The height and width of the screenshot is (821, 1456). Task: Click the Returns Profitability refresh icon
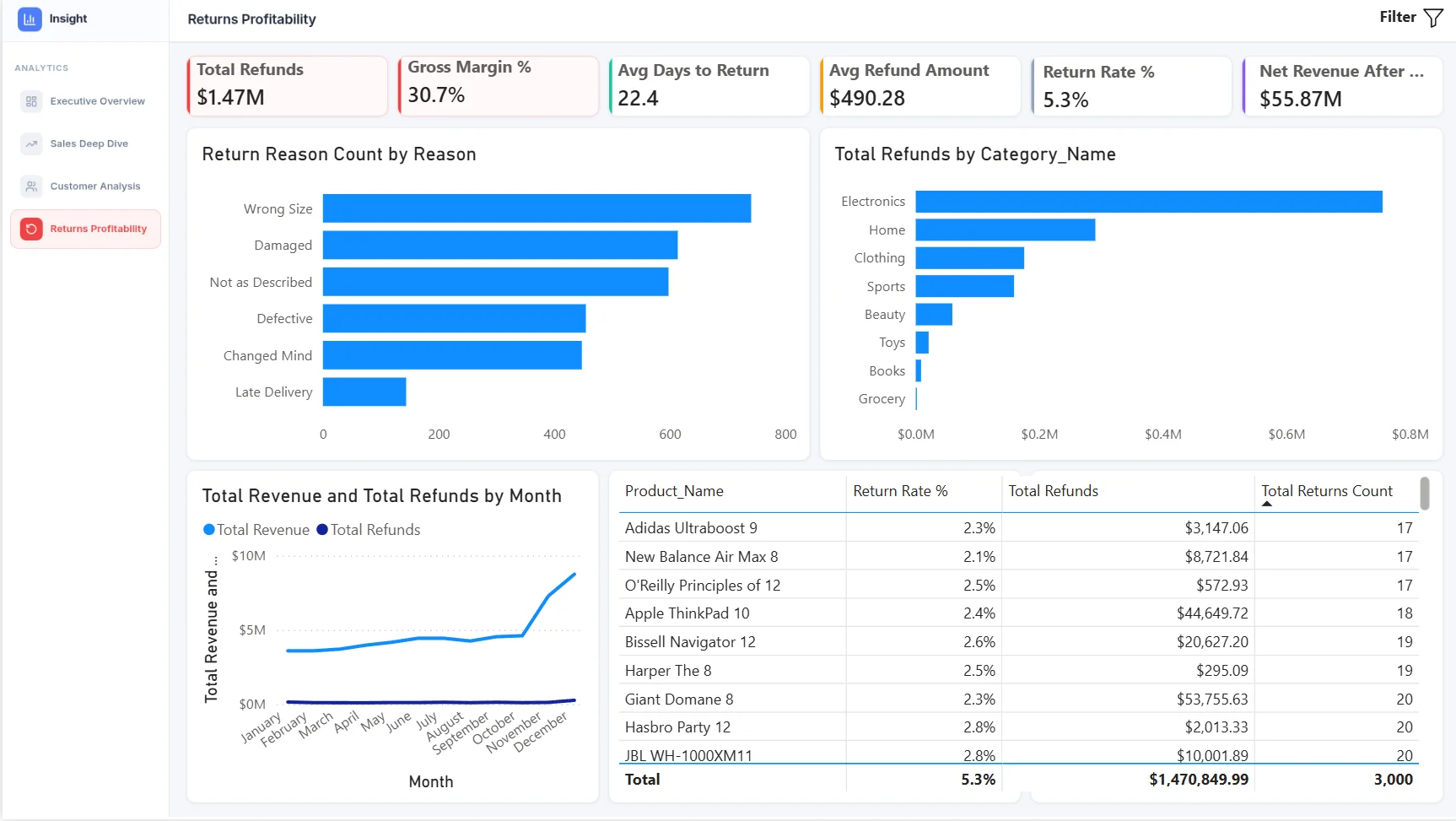coord(31,229)
